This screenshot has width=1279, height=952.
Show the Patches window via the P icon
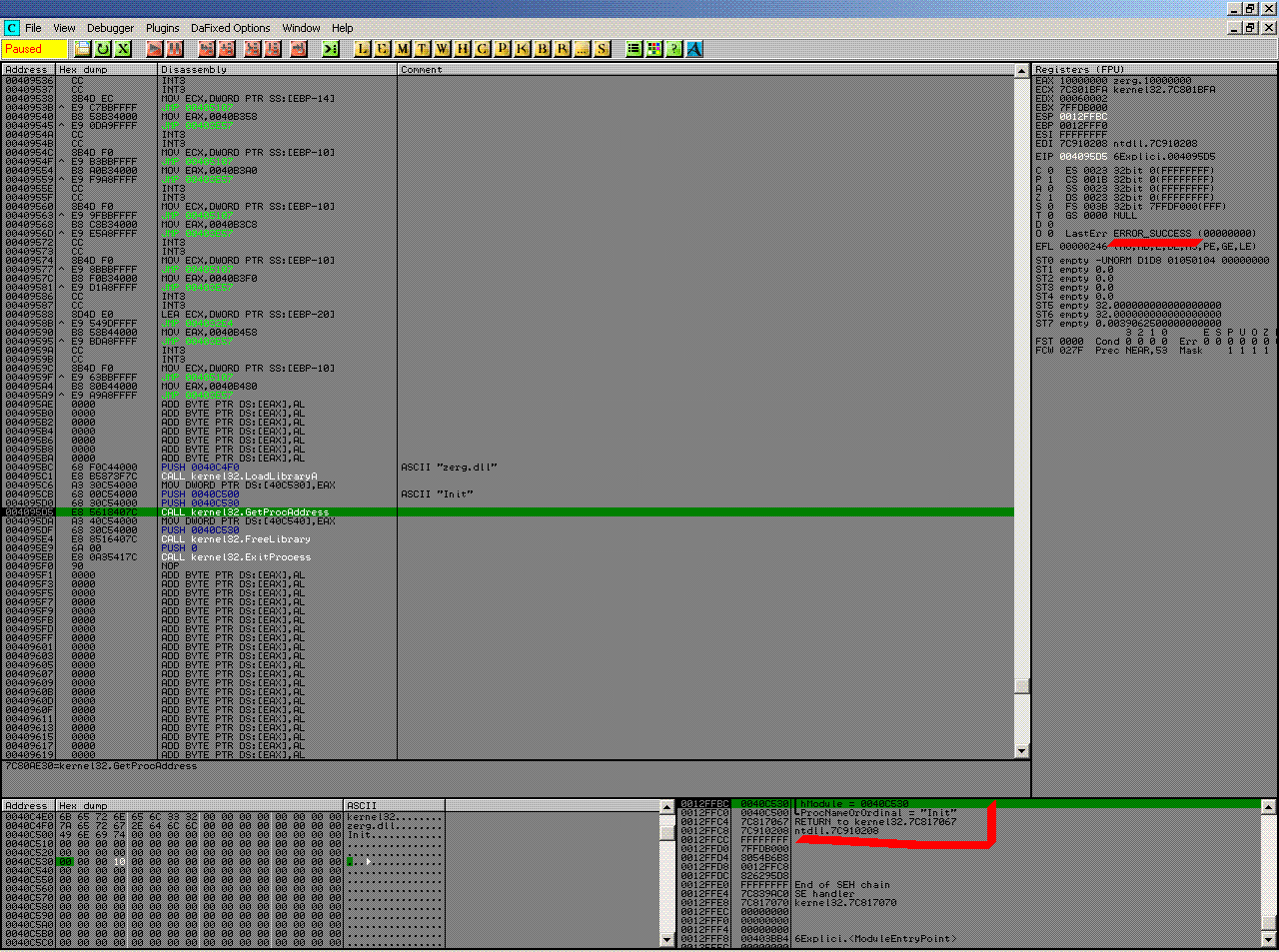(x=503, y=48)
